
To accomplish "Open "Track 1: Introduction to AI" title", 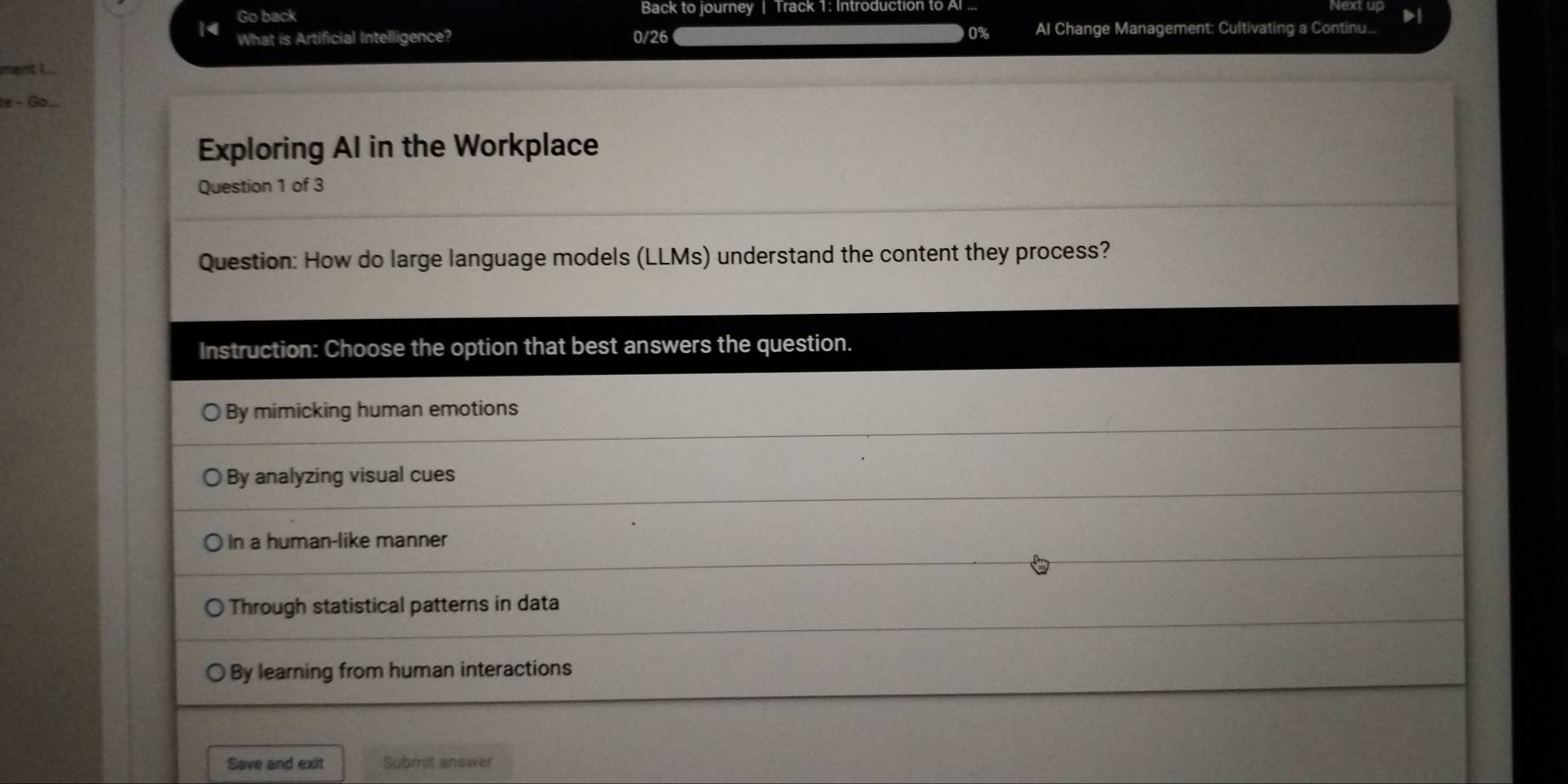I will click(875, 7).
